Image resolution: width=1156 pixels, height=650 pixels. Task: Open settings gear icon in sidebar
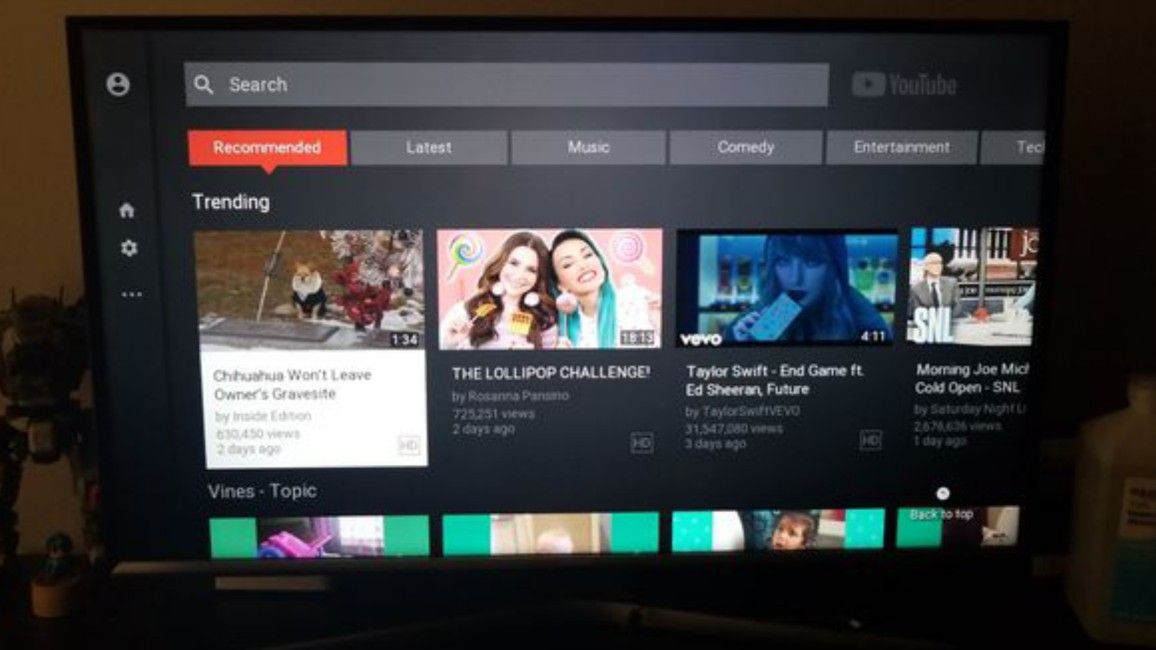coord(129,248)
